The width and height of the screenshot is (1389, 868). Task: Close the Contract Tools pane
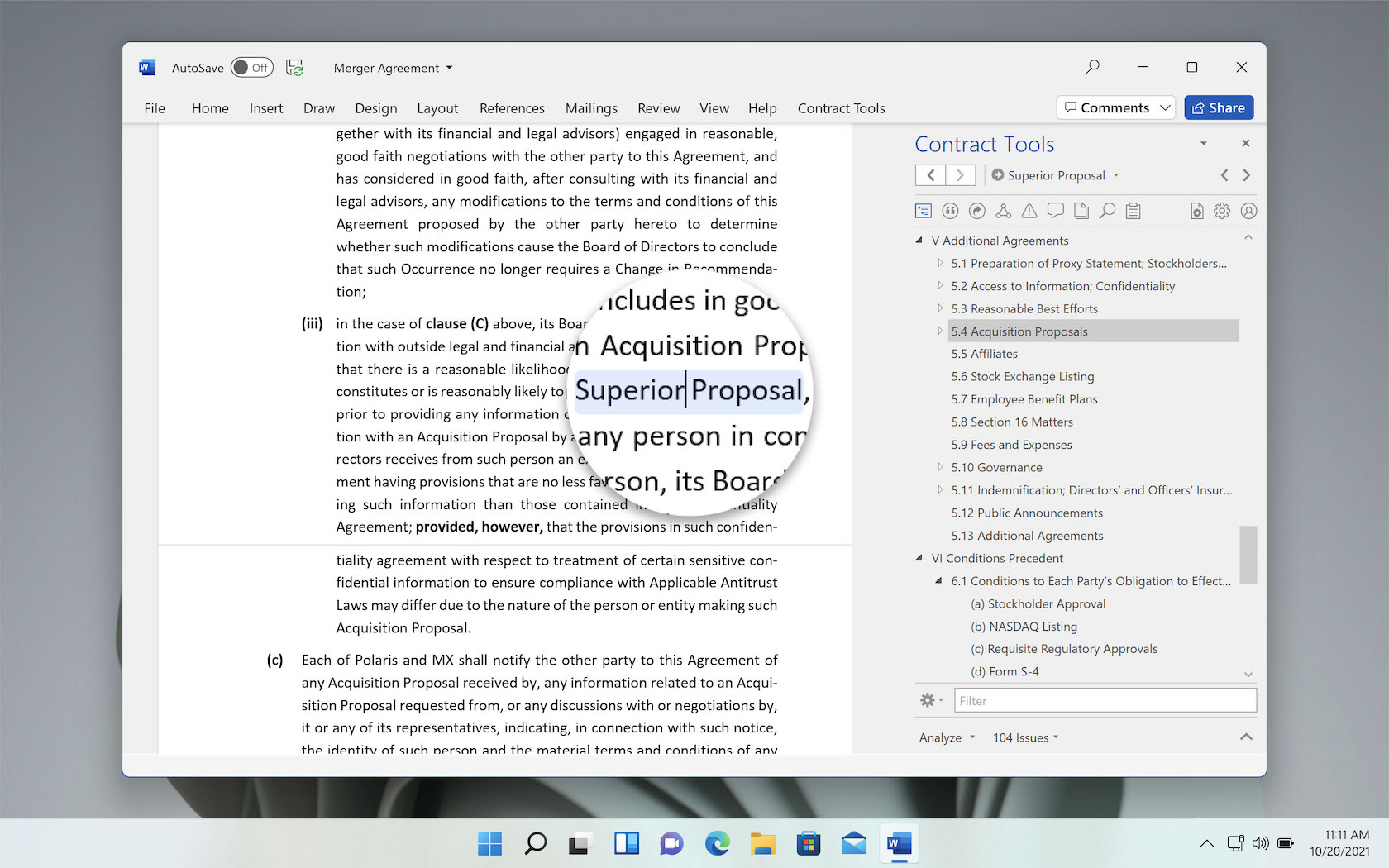1245,144
